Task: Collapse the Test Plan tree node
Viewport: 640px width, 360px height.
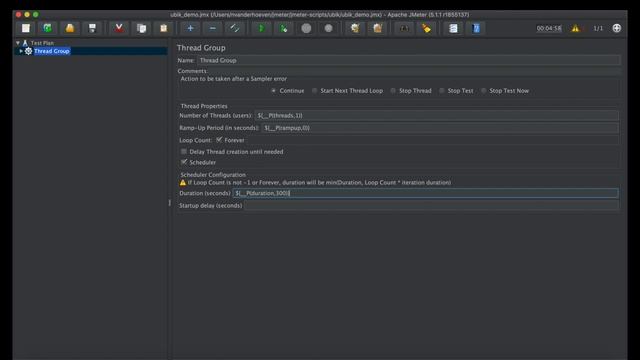Action: [x=18, y=42]
